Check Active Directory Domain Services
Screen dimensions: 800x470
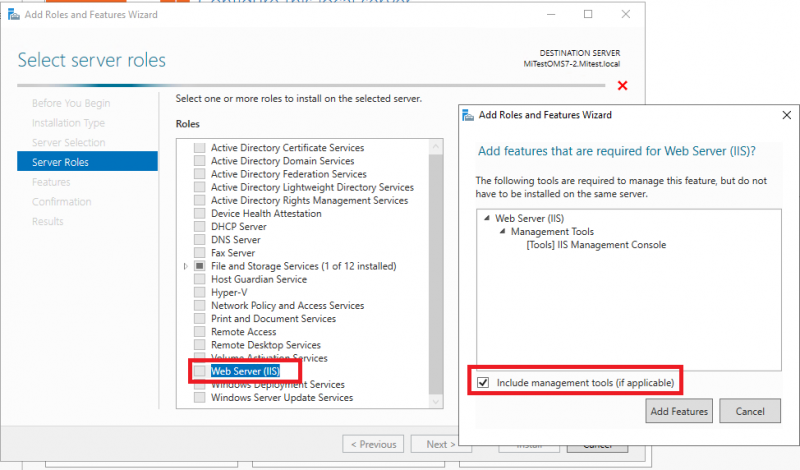pyautogui.click(x=199, y=161)
